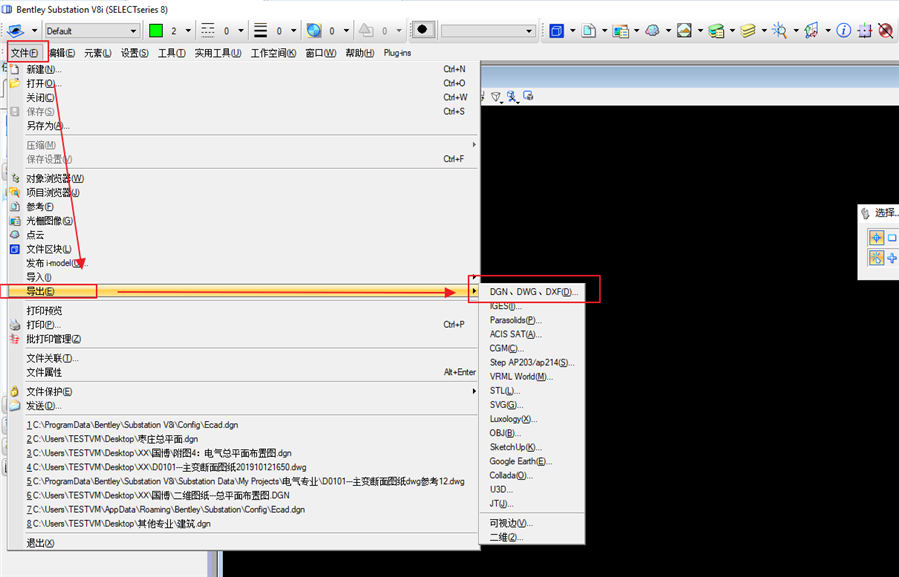Click the yellow level display layers icon

748,30
